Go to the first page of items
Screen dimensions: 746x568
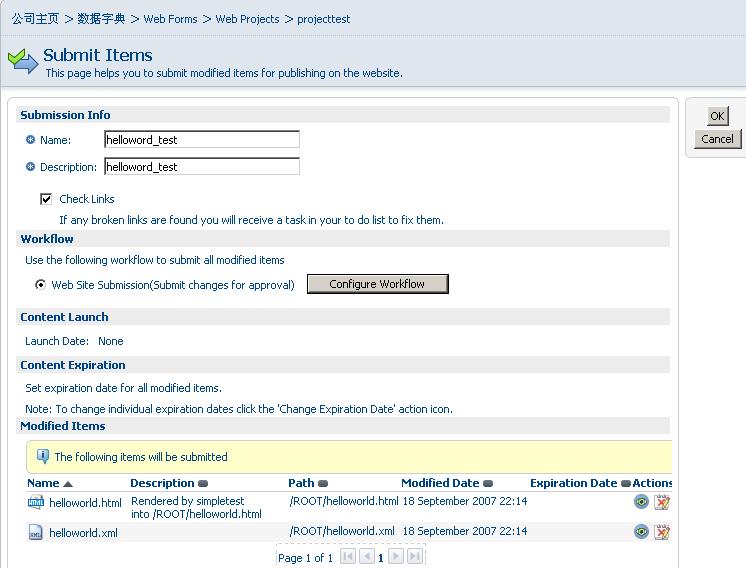[x=348, y=556]
